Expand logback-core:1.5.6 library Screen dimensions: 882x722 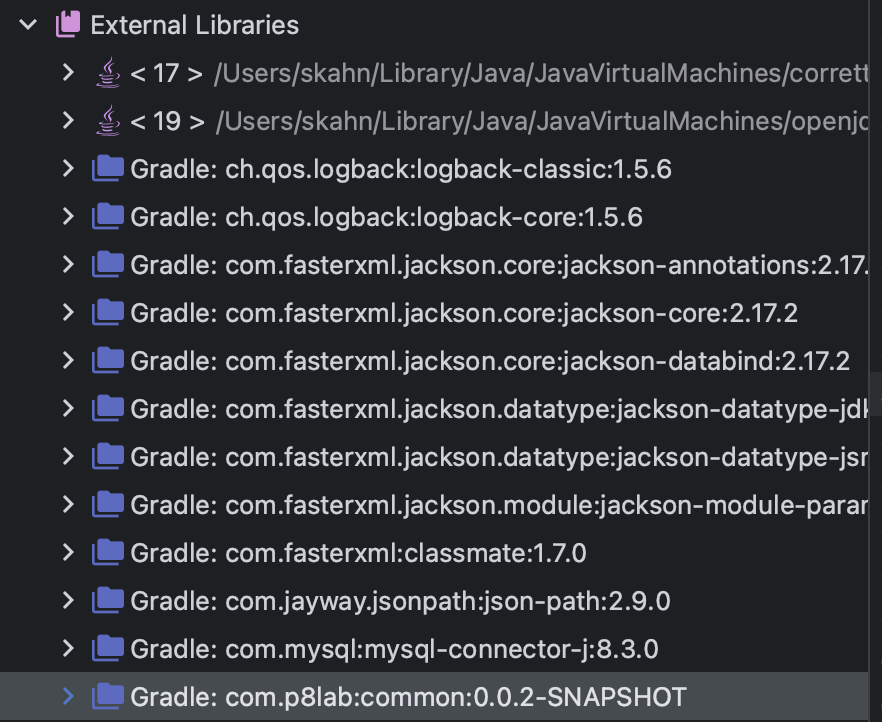68,216
